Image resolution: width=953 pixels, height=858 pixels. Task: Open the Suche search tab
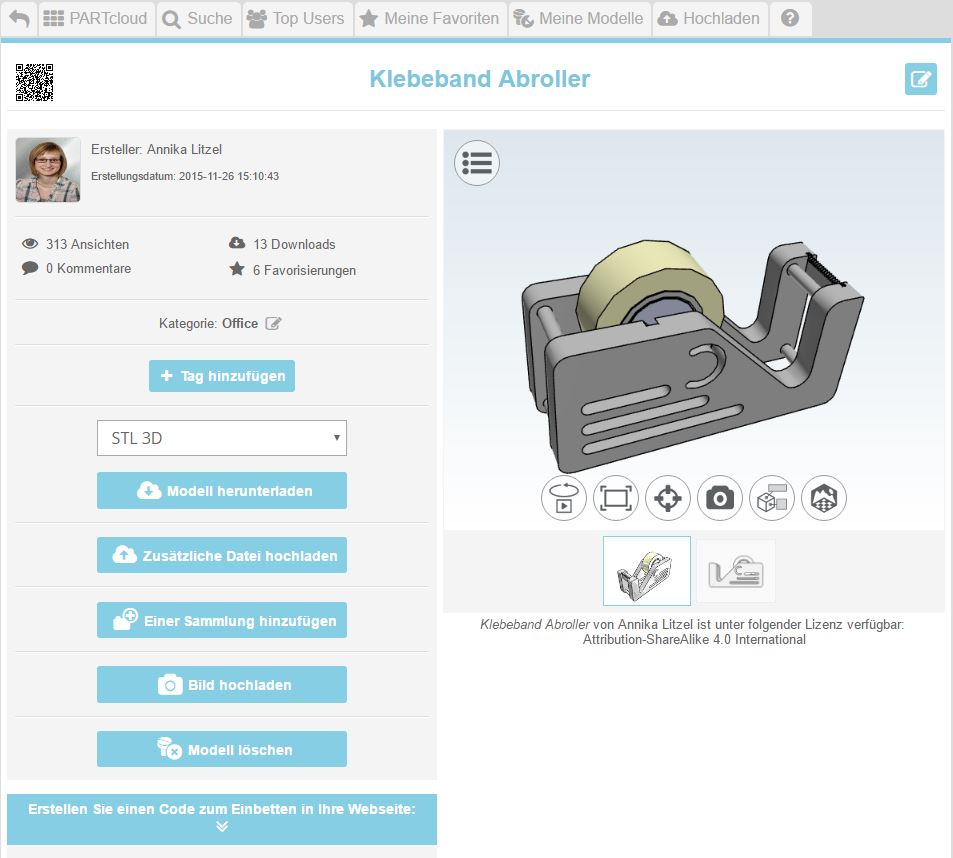coord(198,19)
